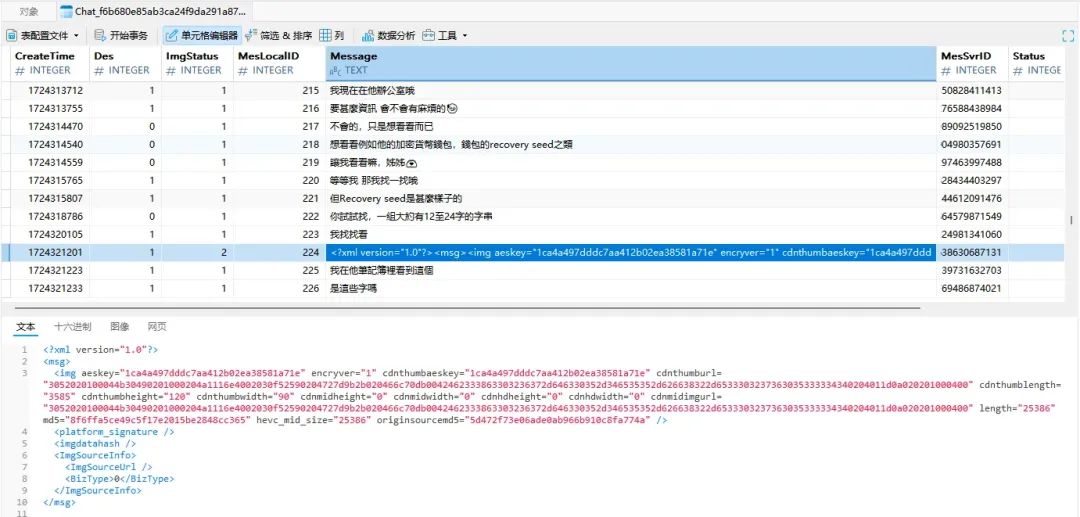Select message cell 是這些字嗎
Screen dimensions: 1080x517
pos(631,288)
